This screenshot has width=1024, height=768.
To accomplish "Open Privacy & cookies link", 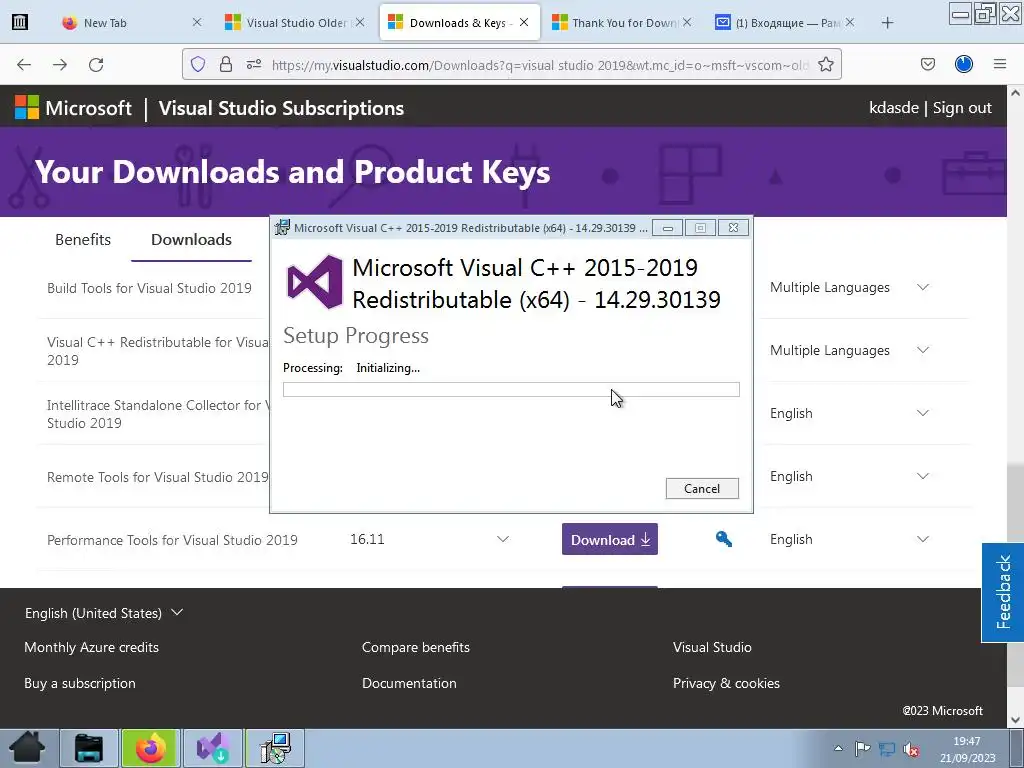I will click(726, 683).
